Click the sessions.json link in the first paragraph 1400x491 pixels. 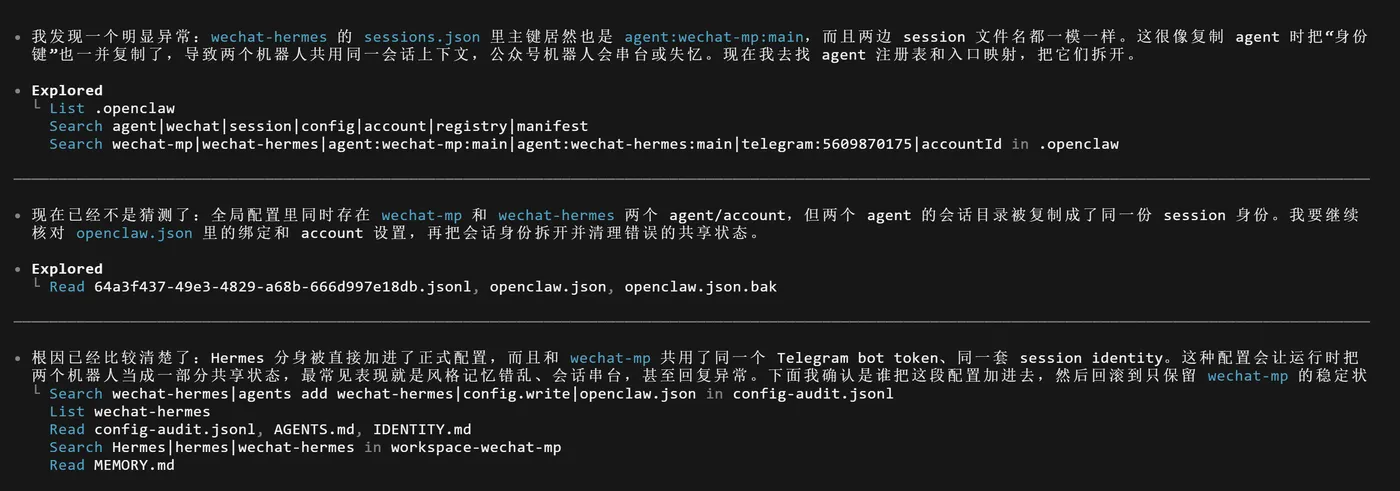click(422, 37)
